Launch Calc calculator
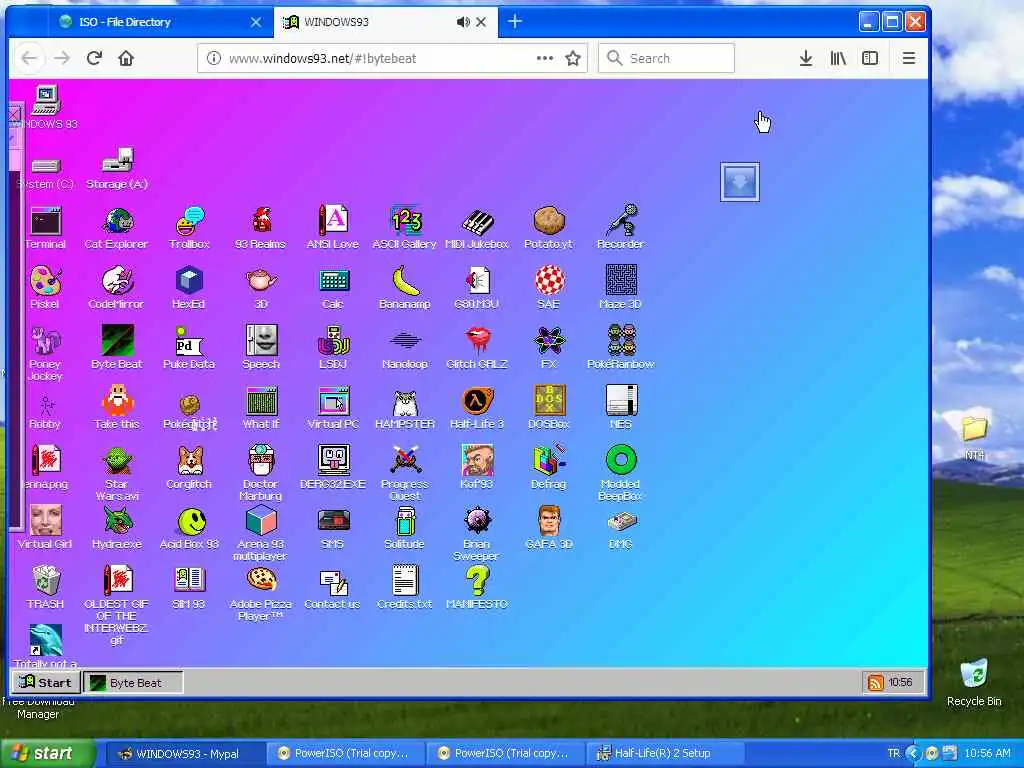The width and height of the screenshot is (1024, 768). click(x=333, y=288)
